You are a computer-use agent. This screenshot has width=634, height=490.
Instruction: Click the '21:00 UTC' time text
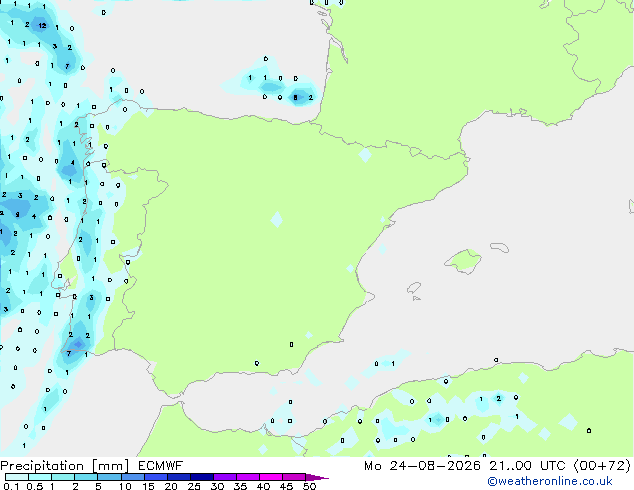pyautogui.click(x=527, y=465)
